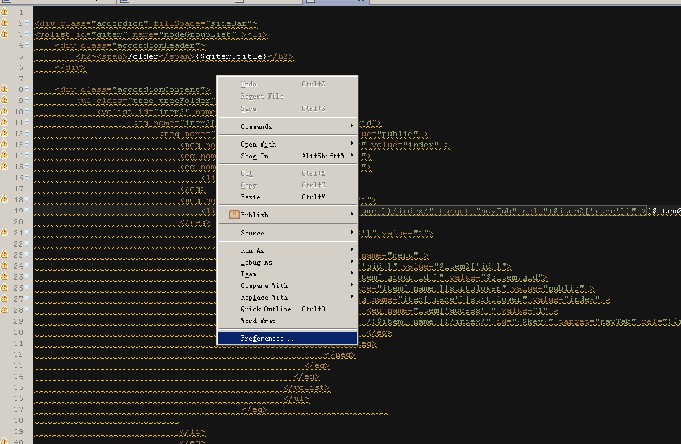This screenshot has height=444, width=681.
Task: Click the warning marker on line 11
Action: tap(5, 122)
